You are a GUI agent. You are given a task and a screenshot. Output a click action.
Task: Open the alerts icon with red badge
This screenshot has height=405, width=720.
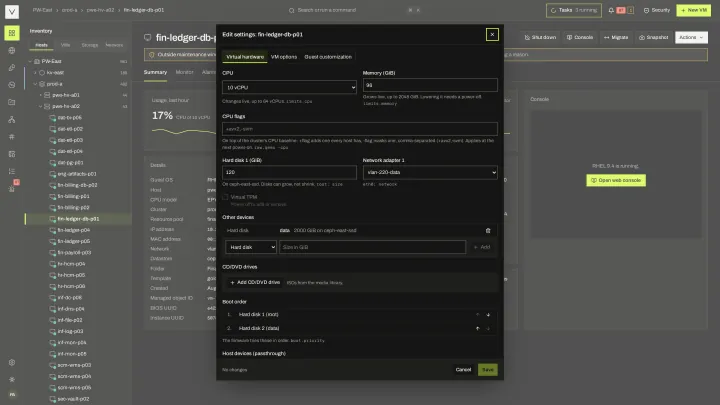(12, 188)
